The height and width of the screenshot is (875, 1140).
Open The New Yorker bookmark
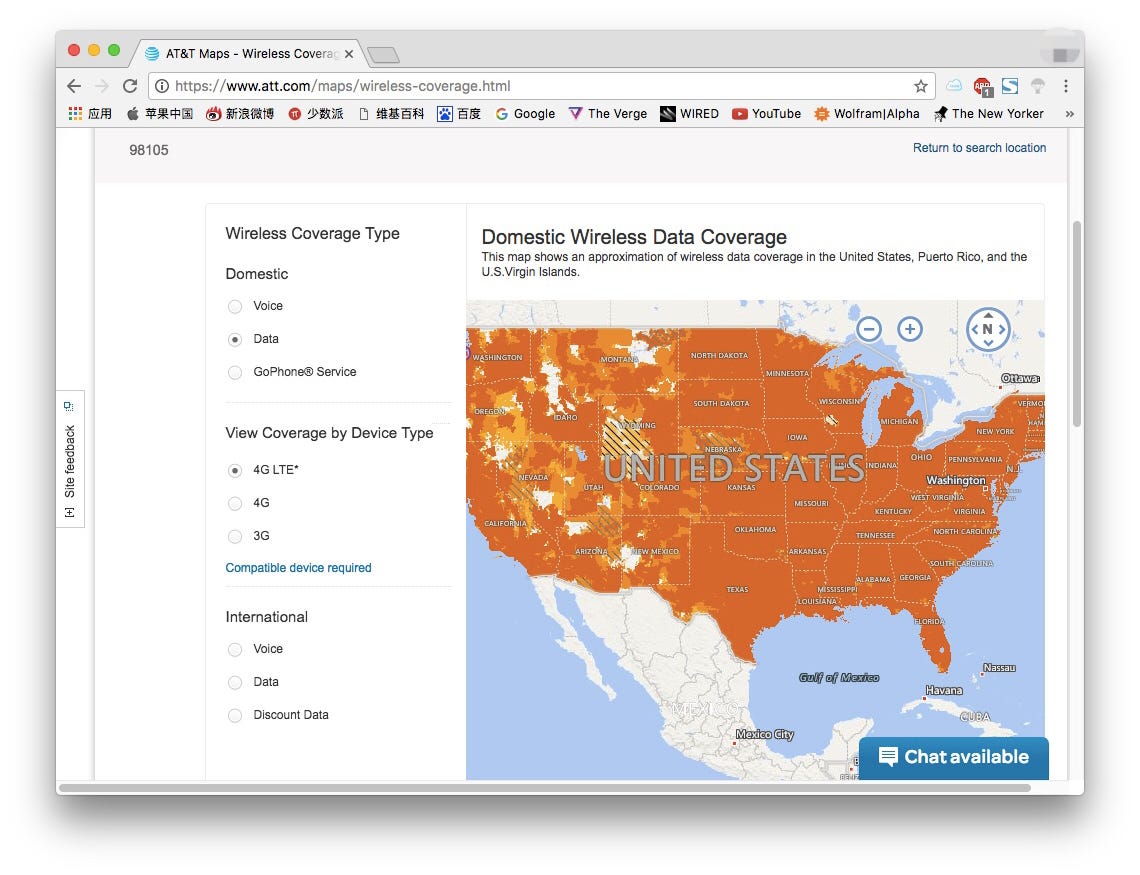989,113
